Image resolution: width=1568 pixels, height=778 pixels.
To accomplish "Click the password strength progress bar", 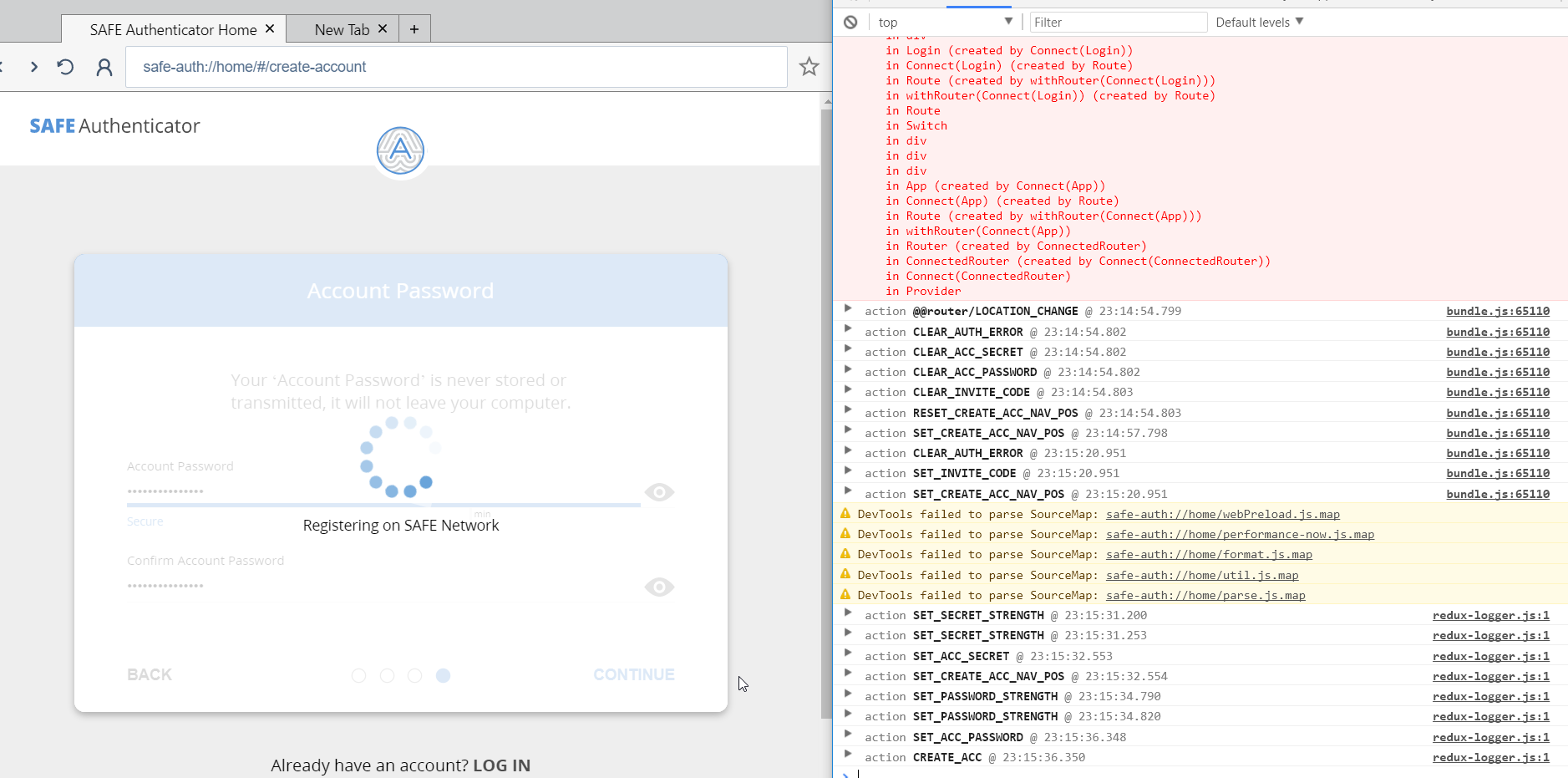I will pos(383,505).
